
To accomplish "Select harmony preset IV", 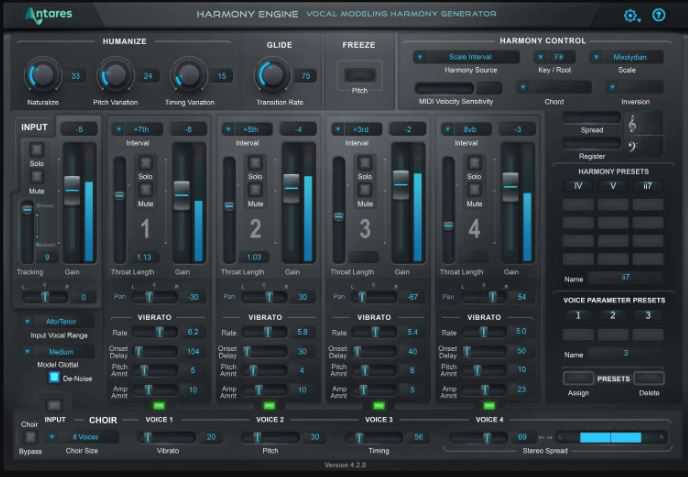I will (578, 186).
